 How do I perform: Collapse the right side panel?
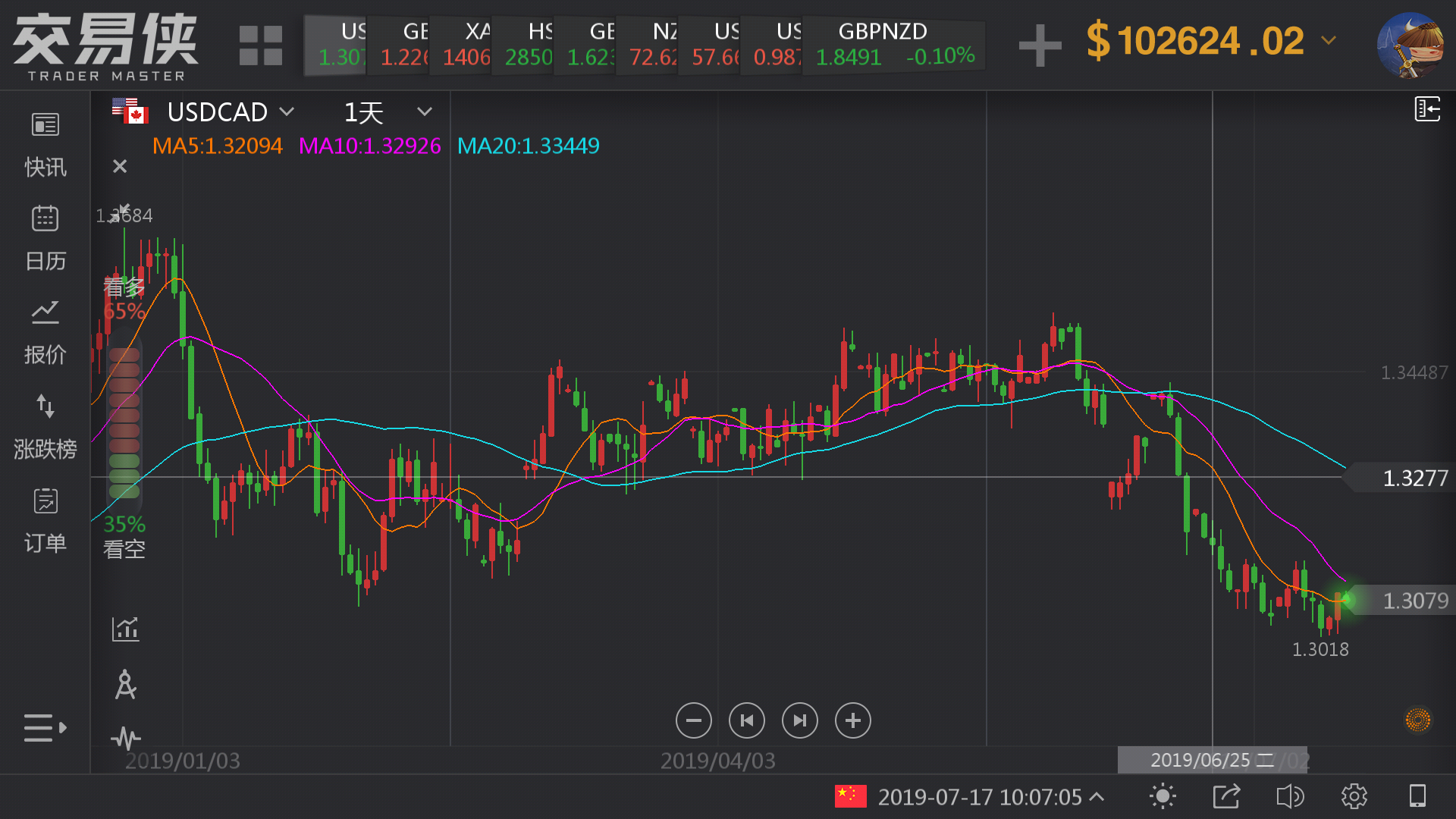click(1427, 109)
